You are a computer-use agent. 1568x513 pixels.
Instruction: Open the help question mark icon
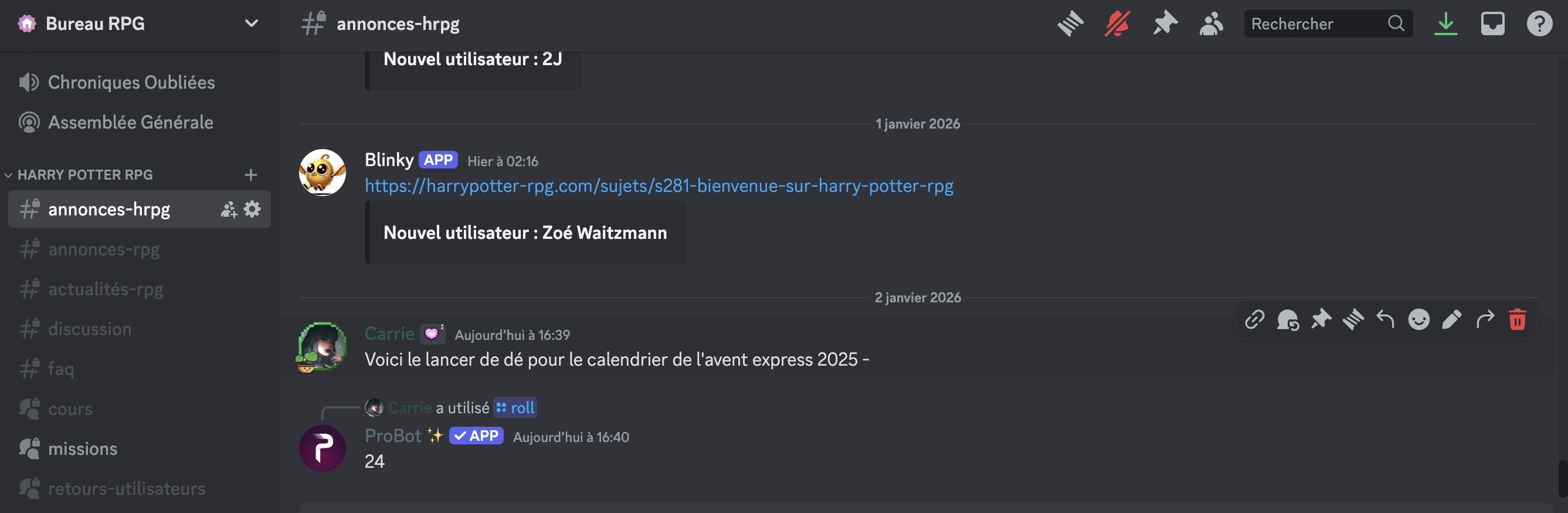[1539, 23]
